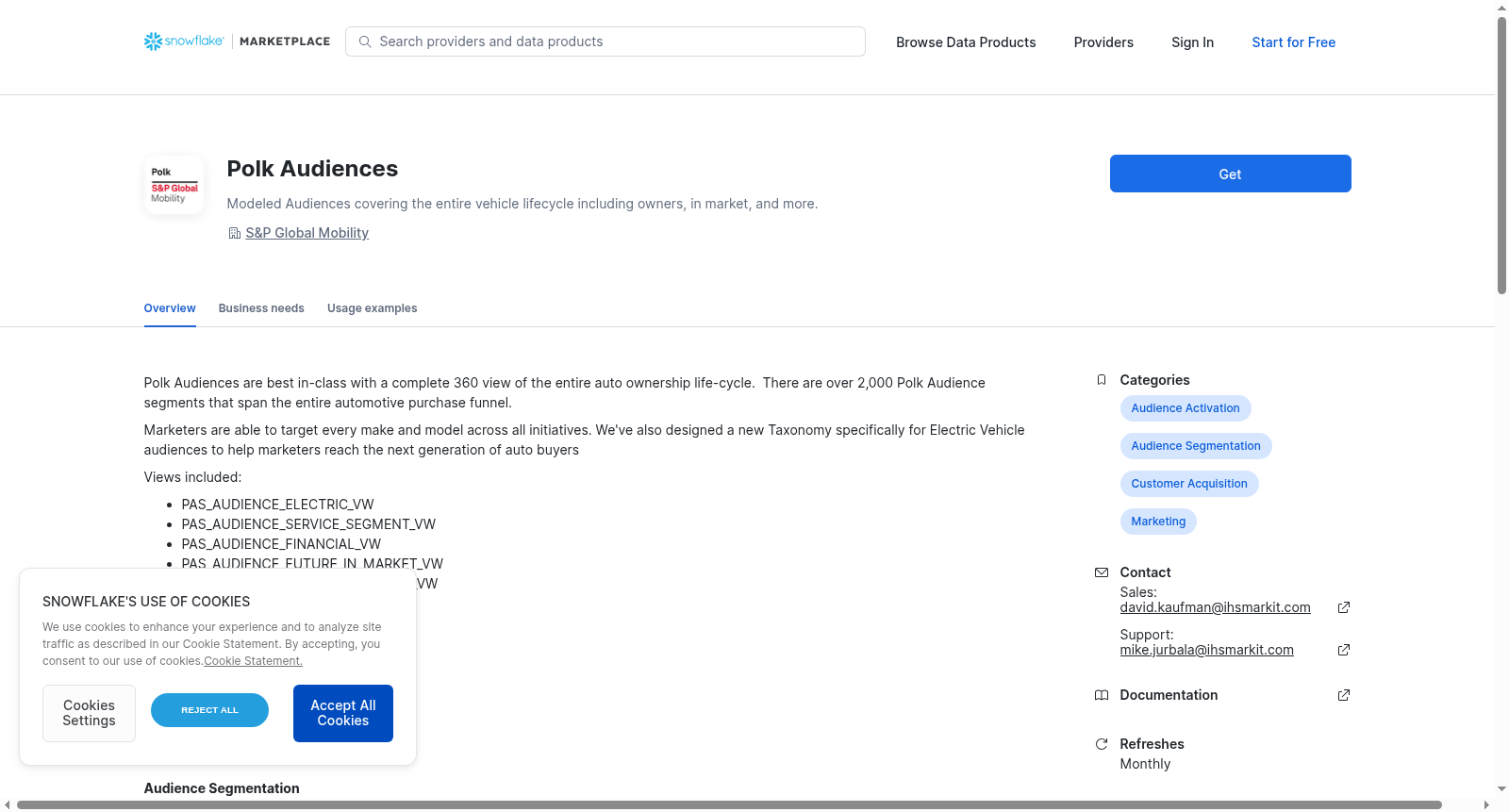Screen dimensions: 1509x812
Task: Click REJECT ALL cookies button
Action: [209, 710]
